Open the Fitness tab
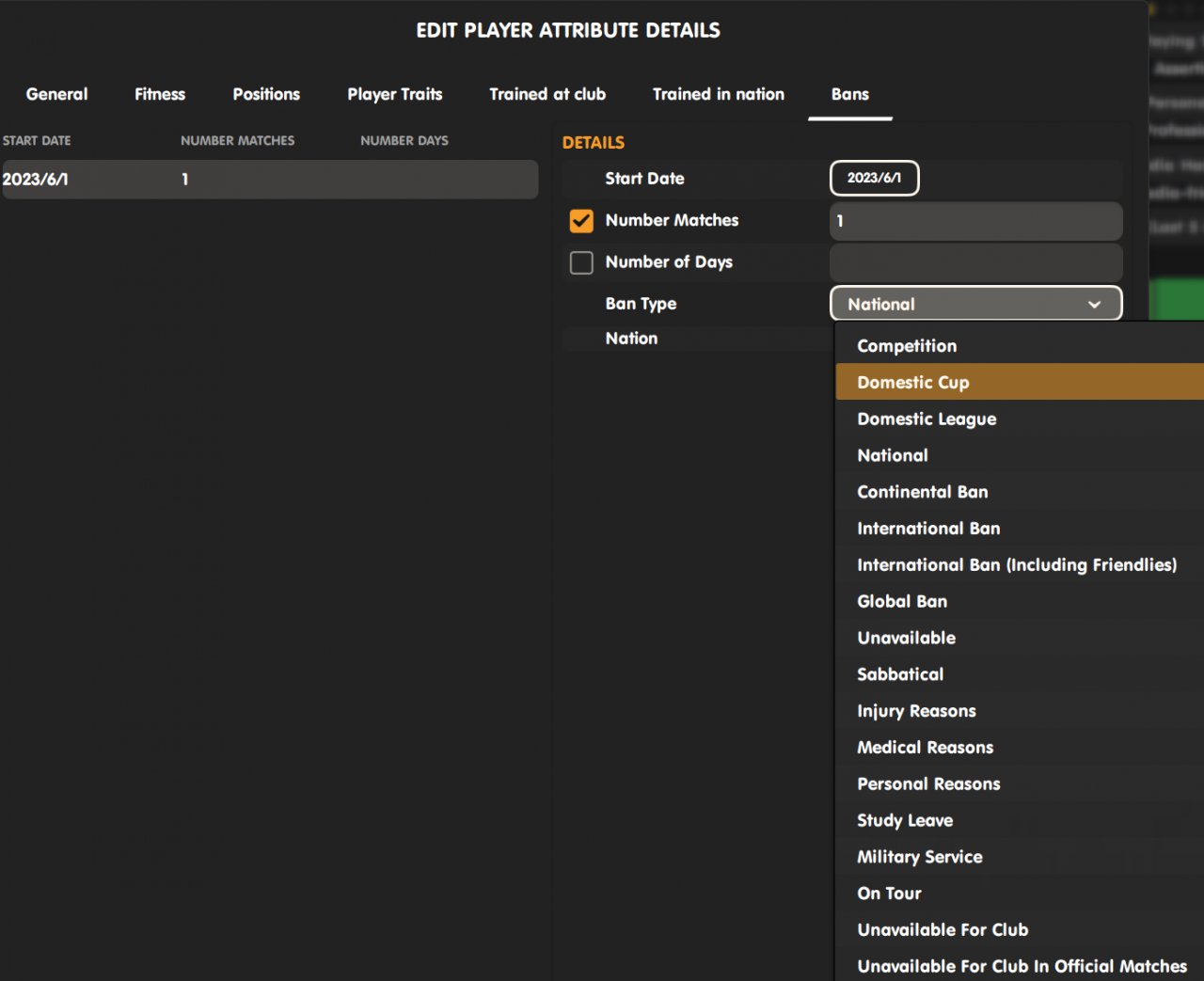The width and height of the screenshot is (1204, 981). point(160,94)
